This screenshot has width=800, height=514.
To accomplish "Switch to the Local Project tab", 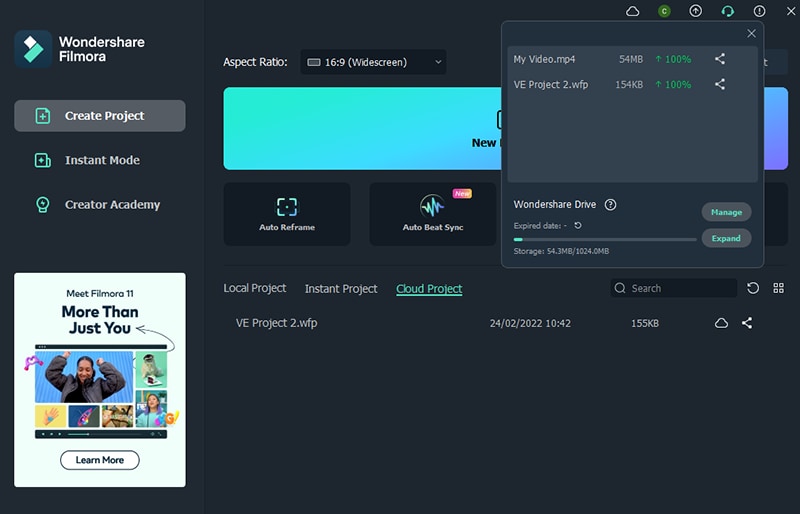I will pyautogui.click(x=255, y=288).
